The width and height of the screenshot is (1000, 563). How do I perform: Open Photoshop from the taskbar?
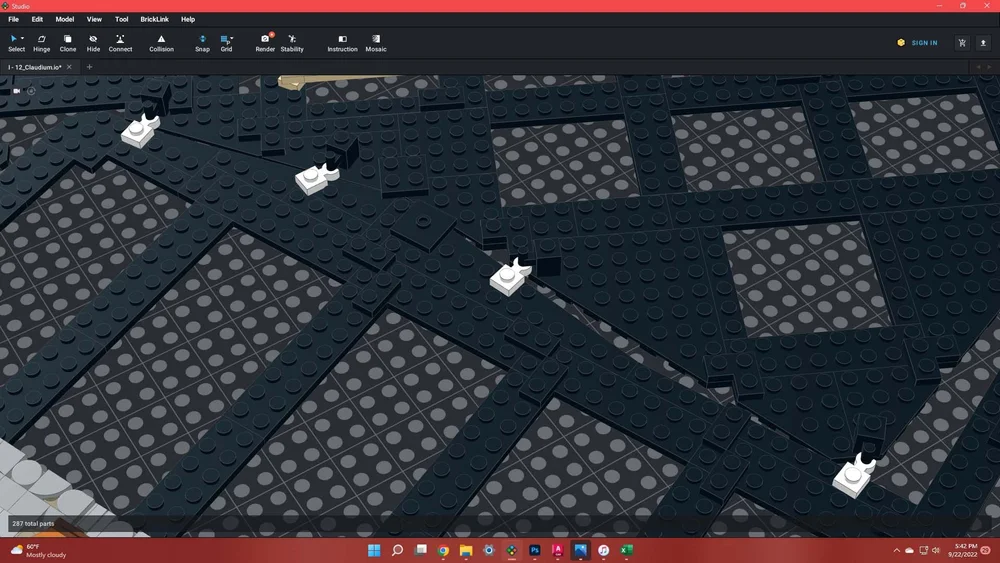534,550
